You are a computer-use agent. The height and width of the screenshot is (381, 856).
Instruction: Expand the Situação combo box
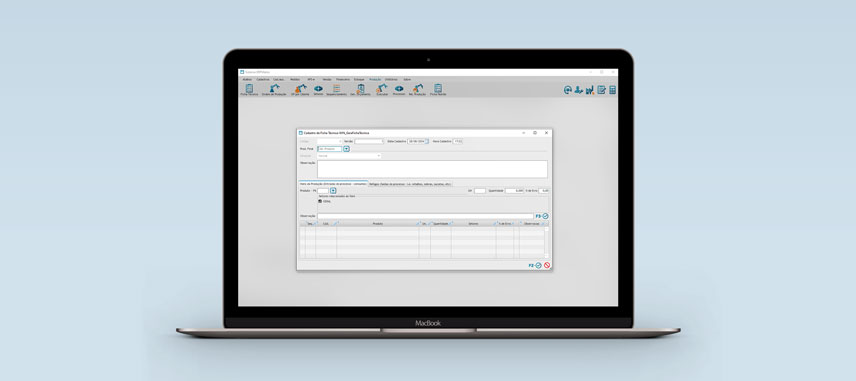(349, 156)
